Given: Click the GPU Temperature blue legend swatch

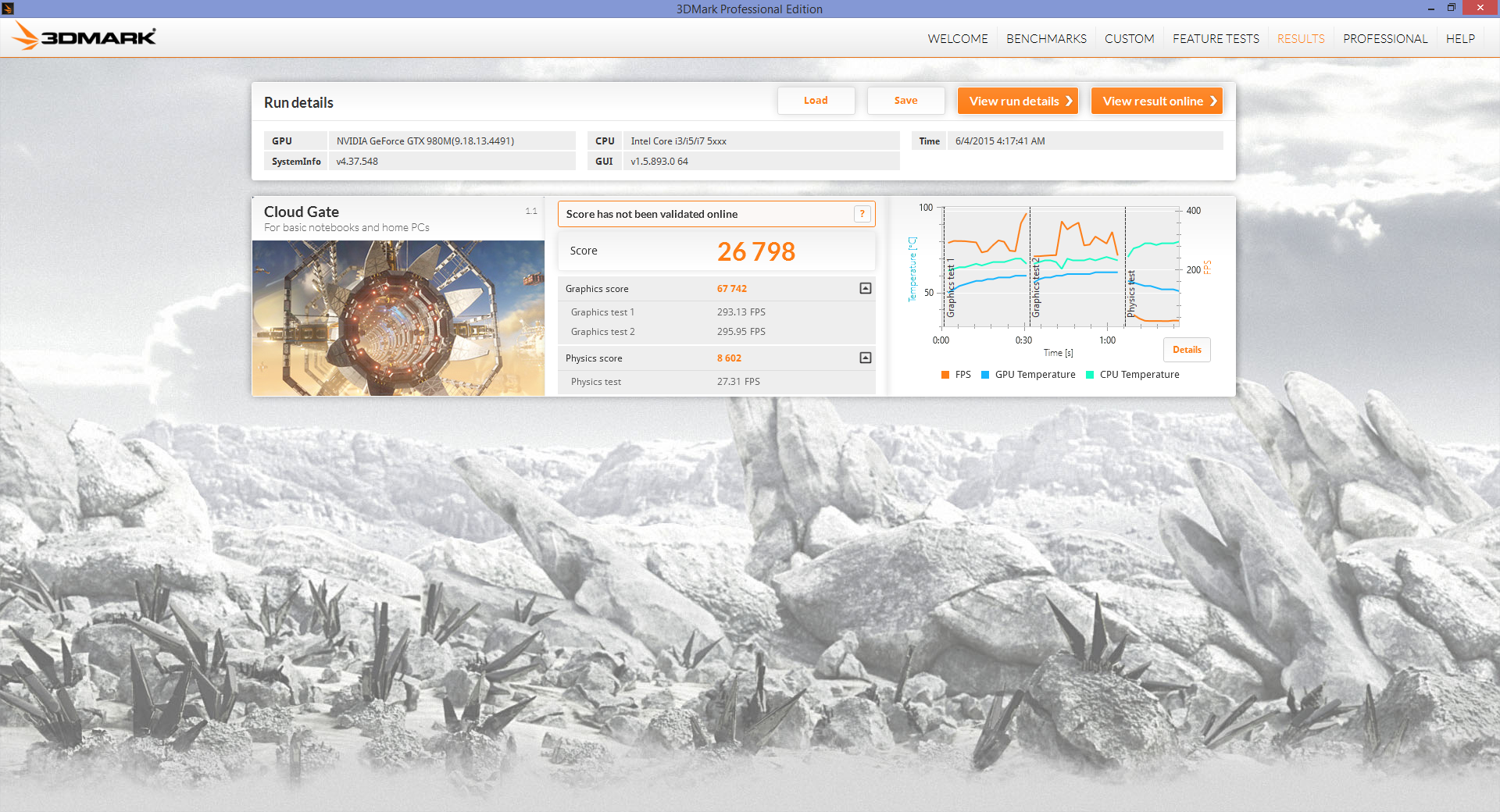Looking at the screenshot, I should coord(985,375).
